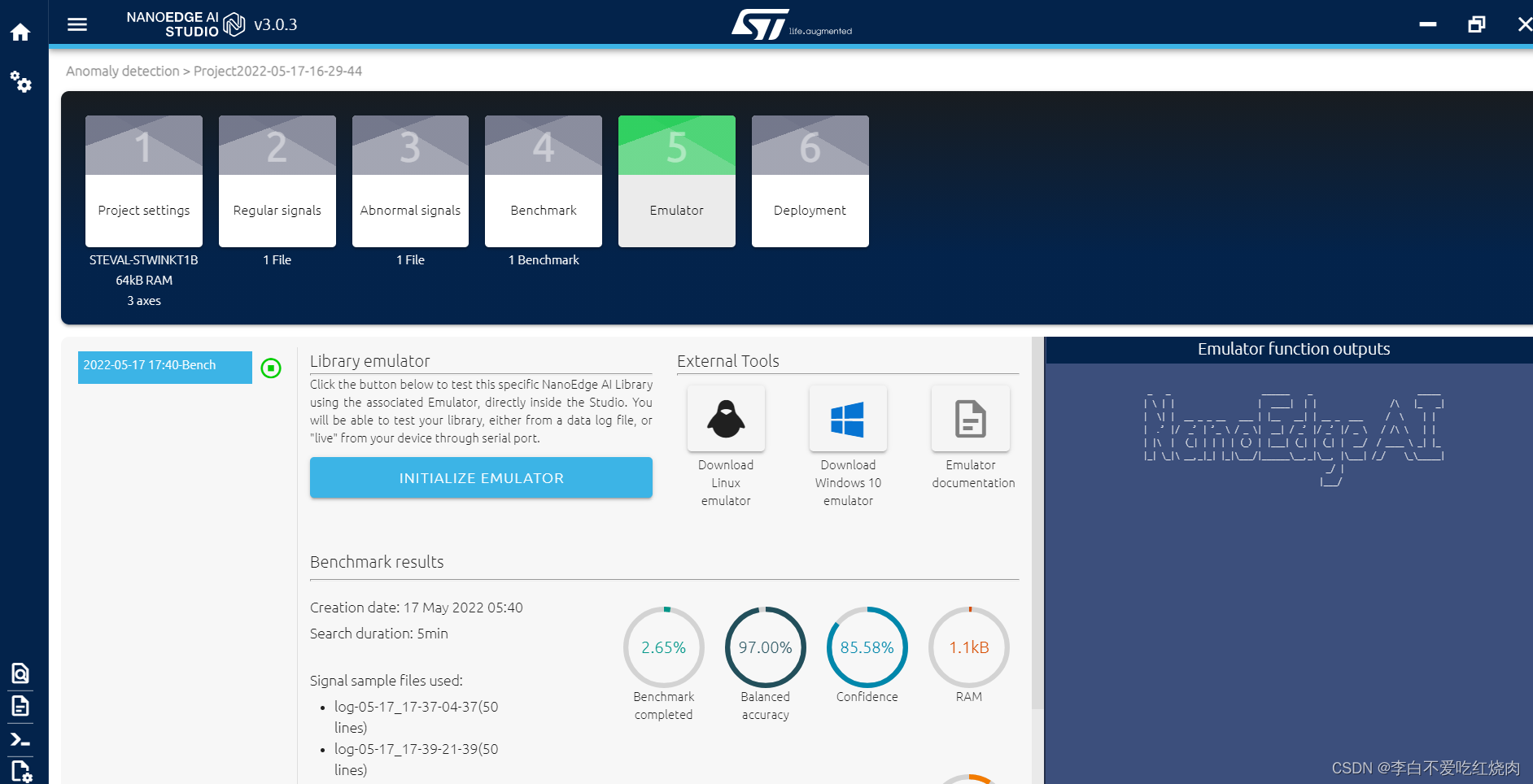Download the Windows 10 emulator
Image resolution: width=1533 pixels, height=784 pixels.
click(x=848, y=419)
